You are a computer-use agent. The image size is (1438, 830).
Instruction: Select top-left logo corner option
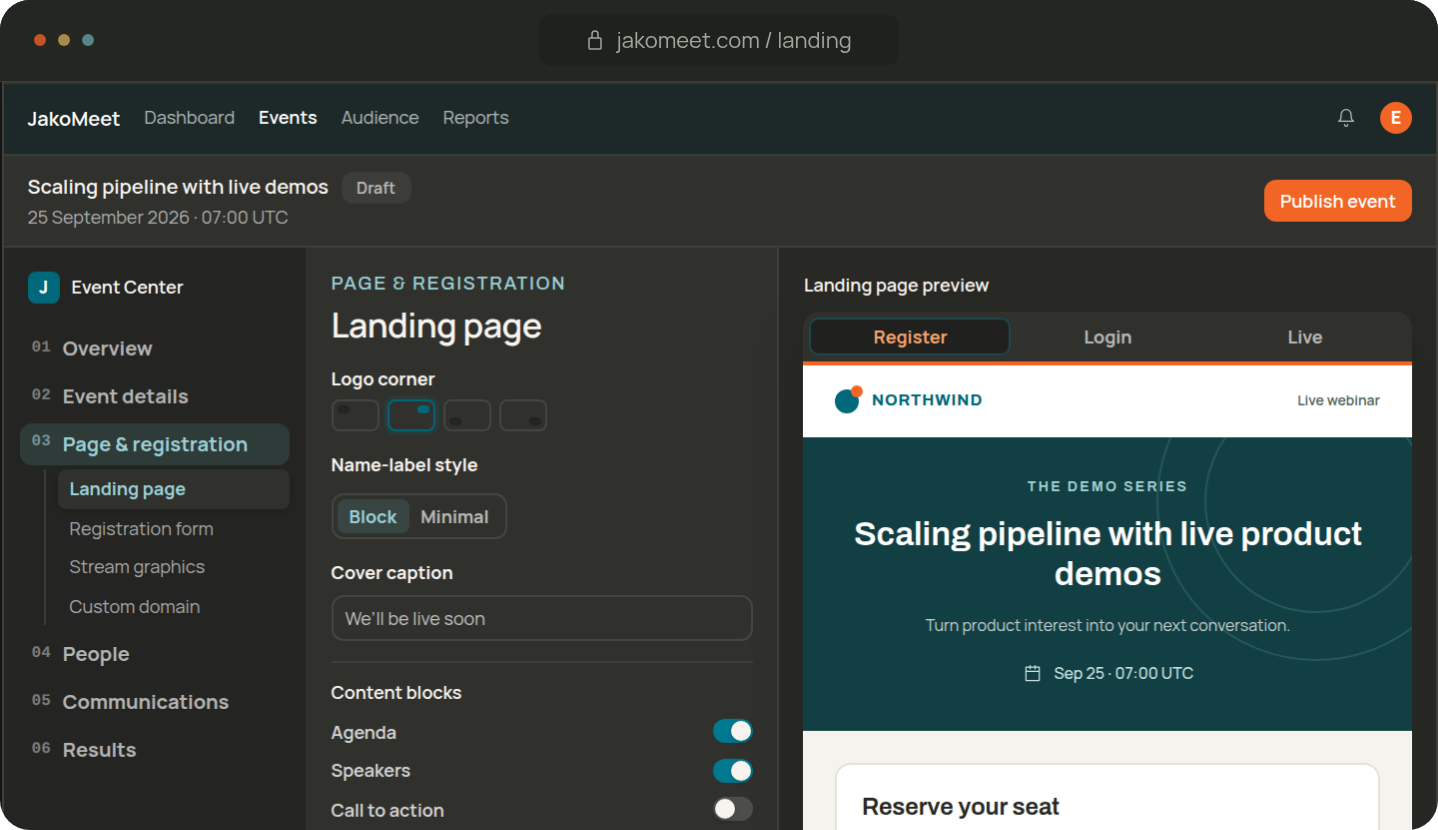(x=355, y=415)
